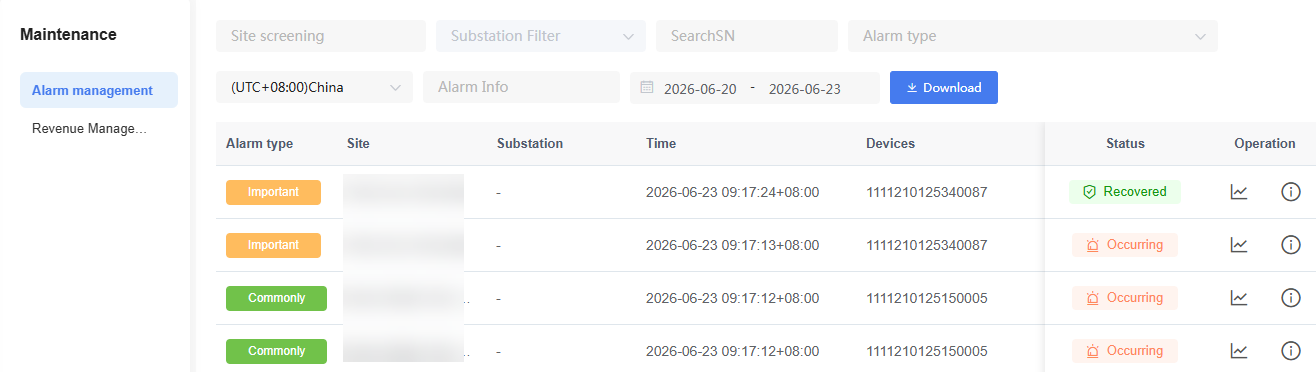The width and height of the screenshot is (1316, 372).
Task: Open the Alarm type dropdown
Action: coord(1033,36)
